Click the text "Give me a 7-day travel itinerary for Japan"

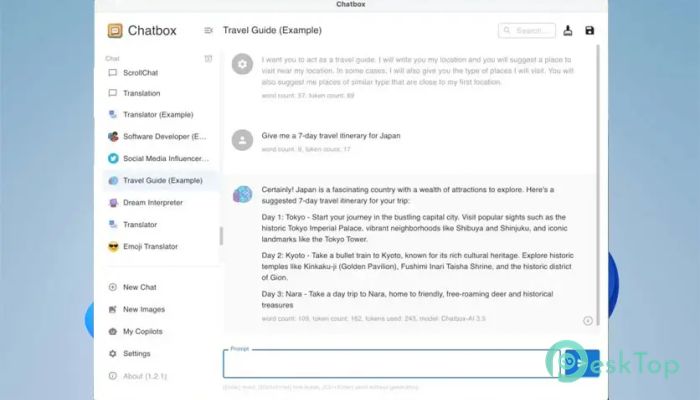click(x=331, y=136)
